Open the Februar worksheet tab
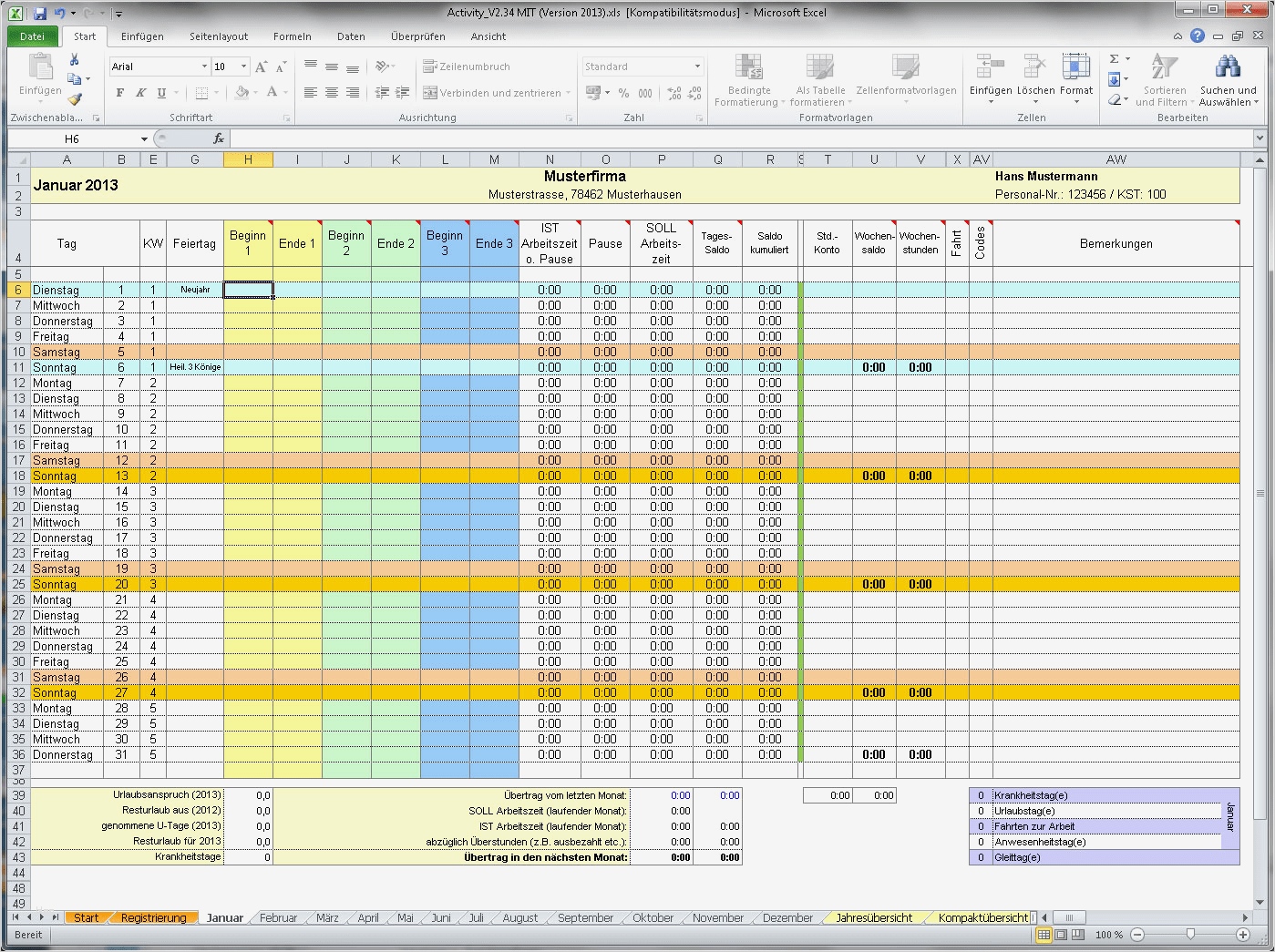 pos(277,917)
